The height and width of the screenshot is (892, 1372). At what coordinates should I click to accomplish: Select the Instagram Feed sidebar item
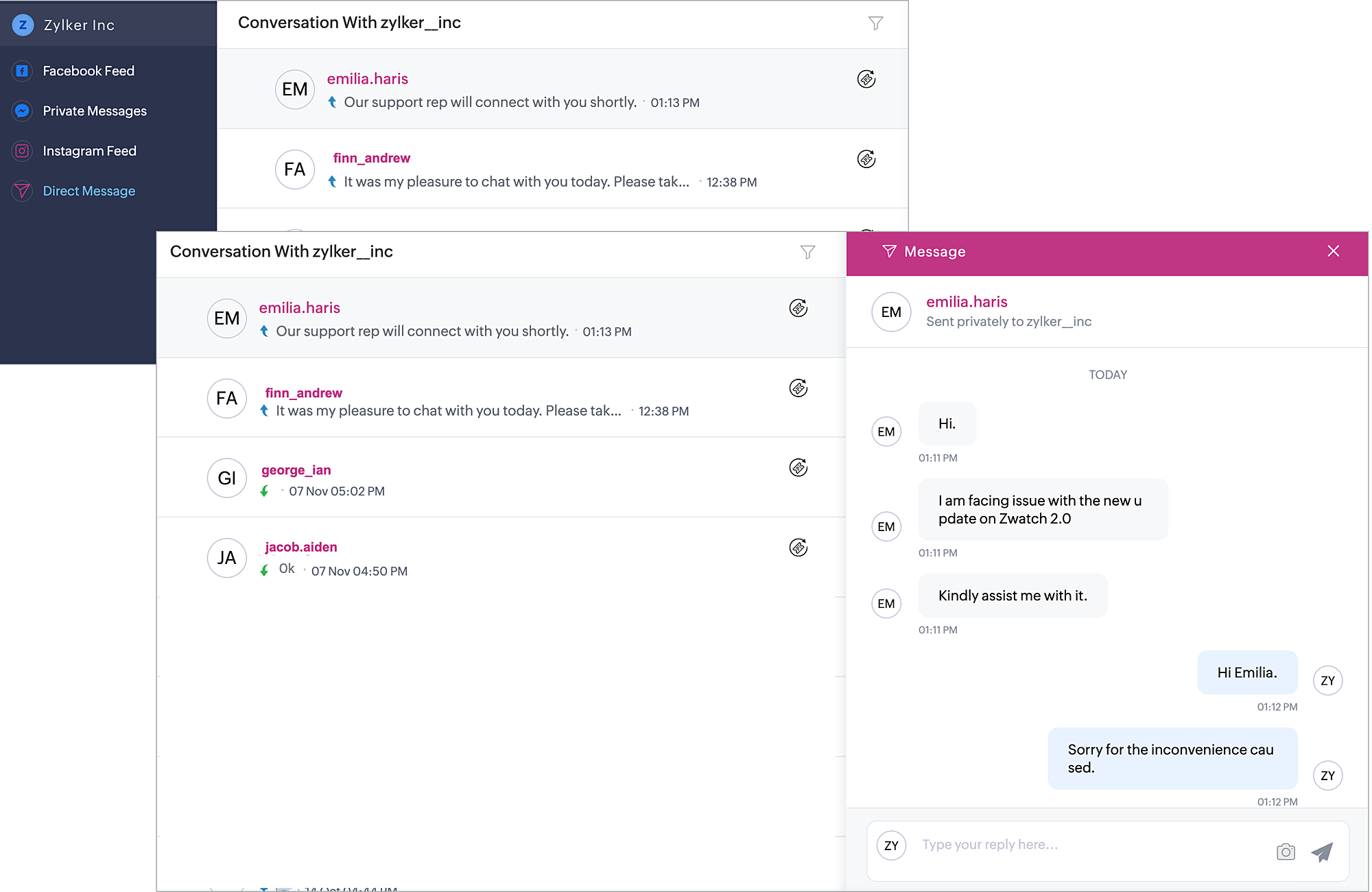coord(89,150)
